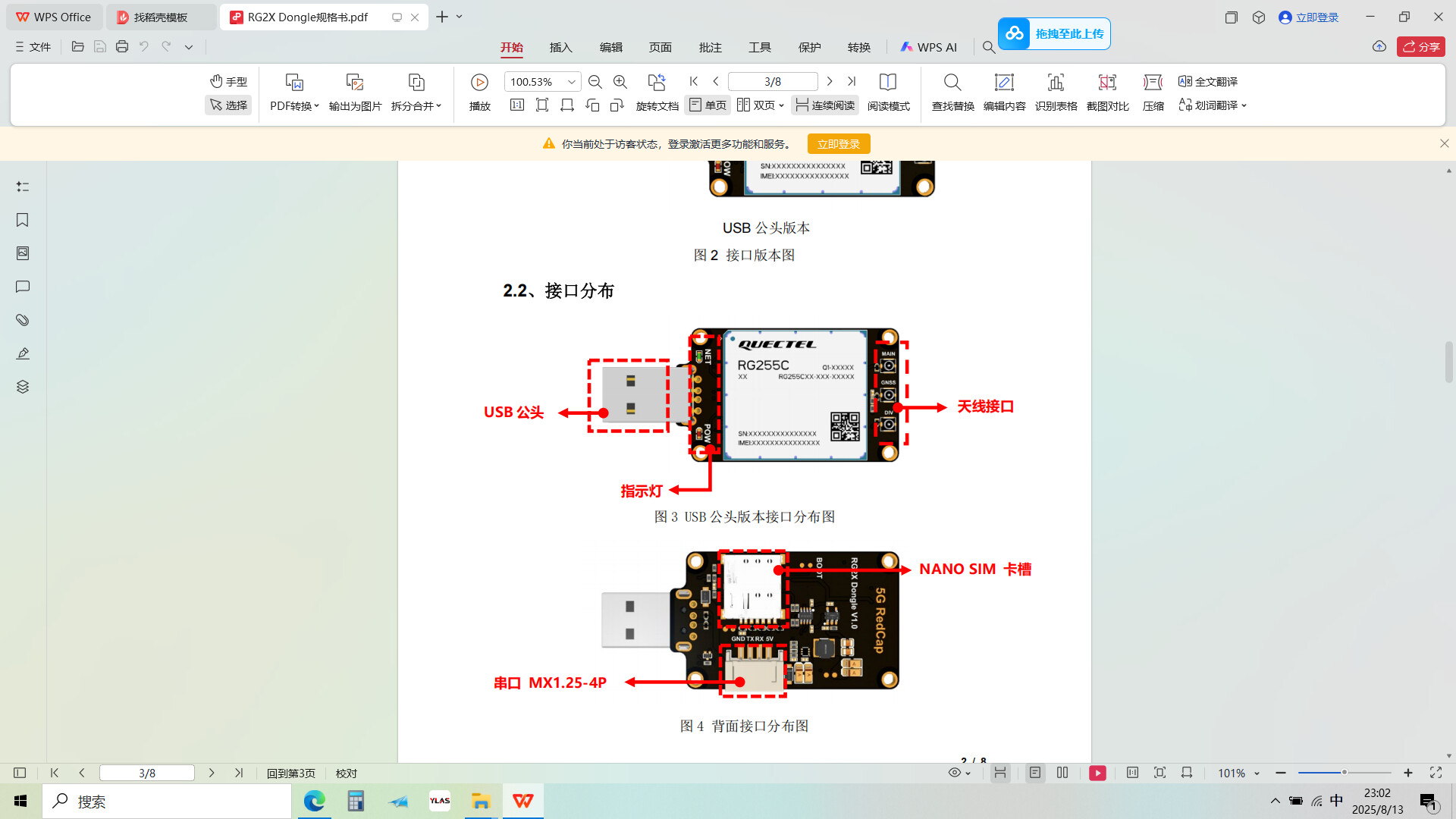Click the Compress PDF icon
This screenshot has height=819, width=1456.
pyautogui.click(x=1153, y=83)
